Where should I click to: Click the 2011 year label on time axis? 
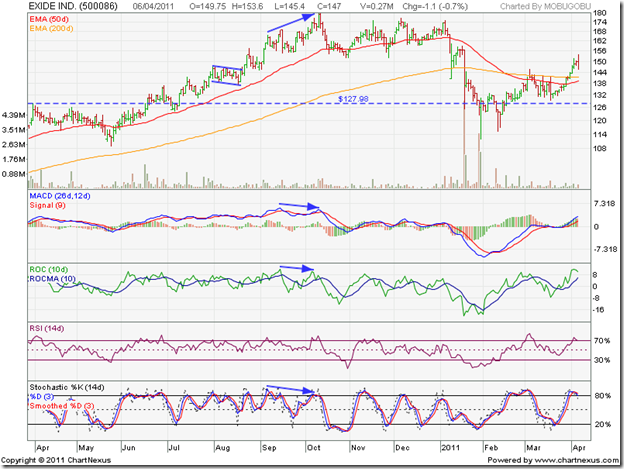pyautogui.click(x=450, y=448)
